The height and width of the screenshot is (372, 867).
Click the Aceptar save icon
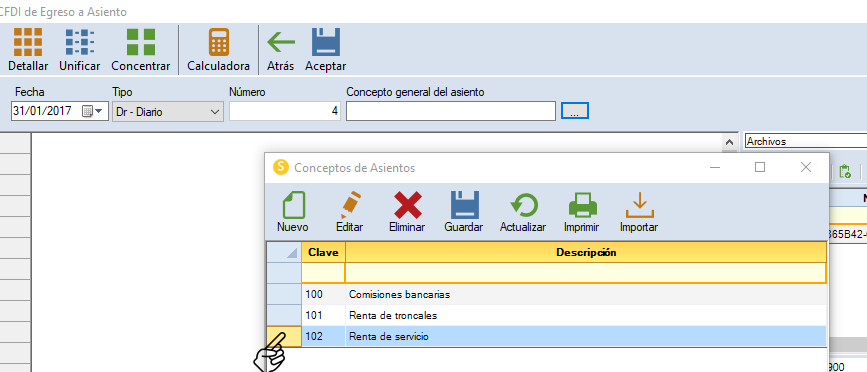click(326, 42)
